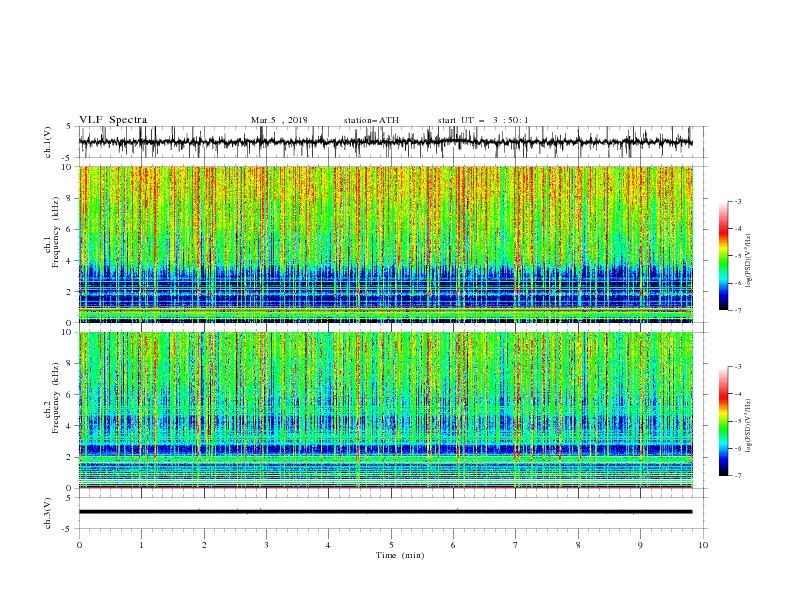Click the "Time (min)" x-axis label
Viewport: 792px width, 612px height.
click(400, 555)
